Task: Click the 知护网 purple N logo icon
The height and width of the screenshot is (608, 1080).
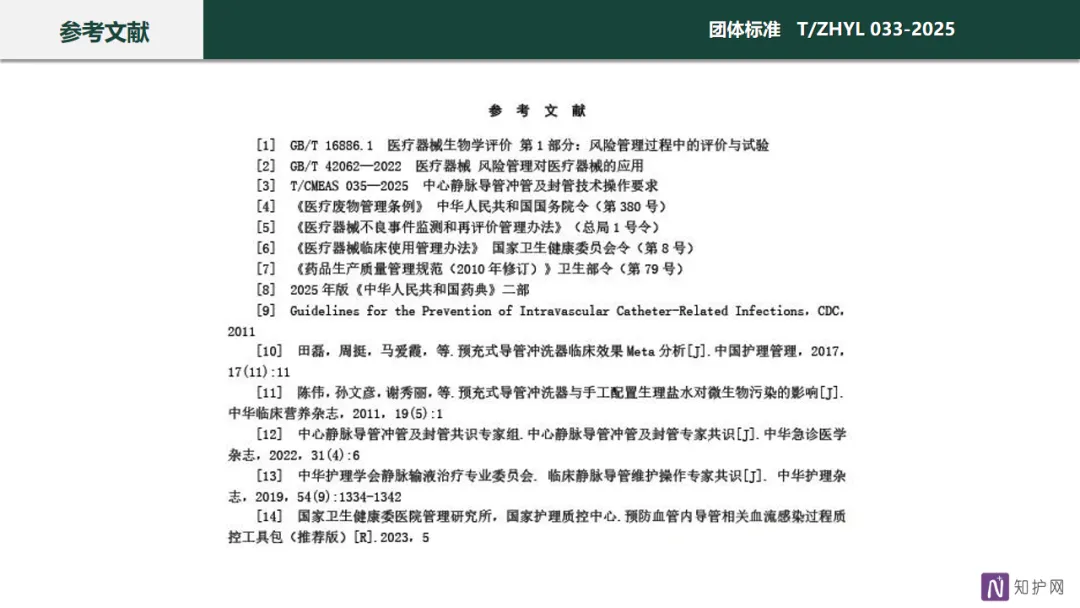Action: tap(995, 587)
